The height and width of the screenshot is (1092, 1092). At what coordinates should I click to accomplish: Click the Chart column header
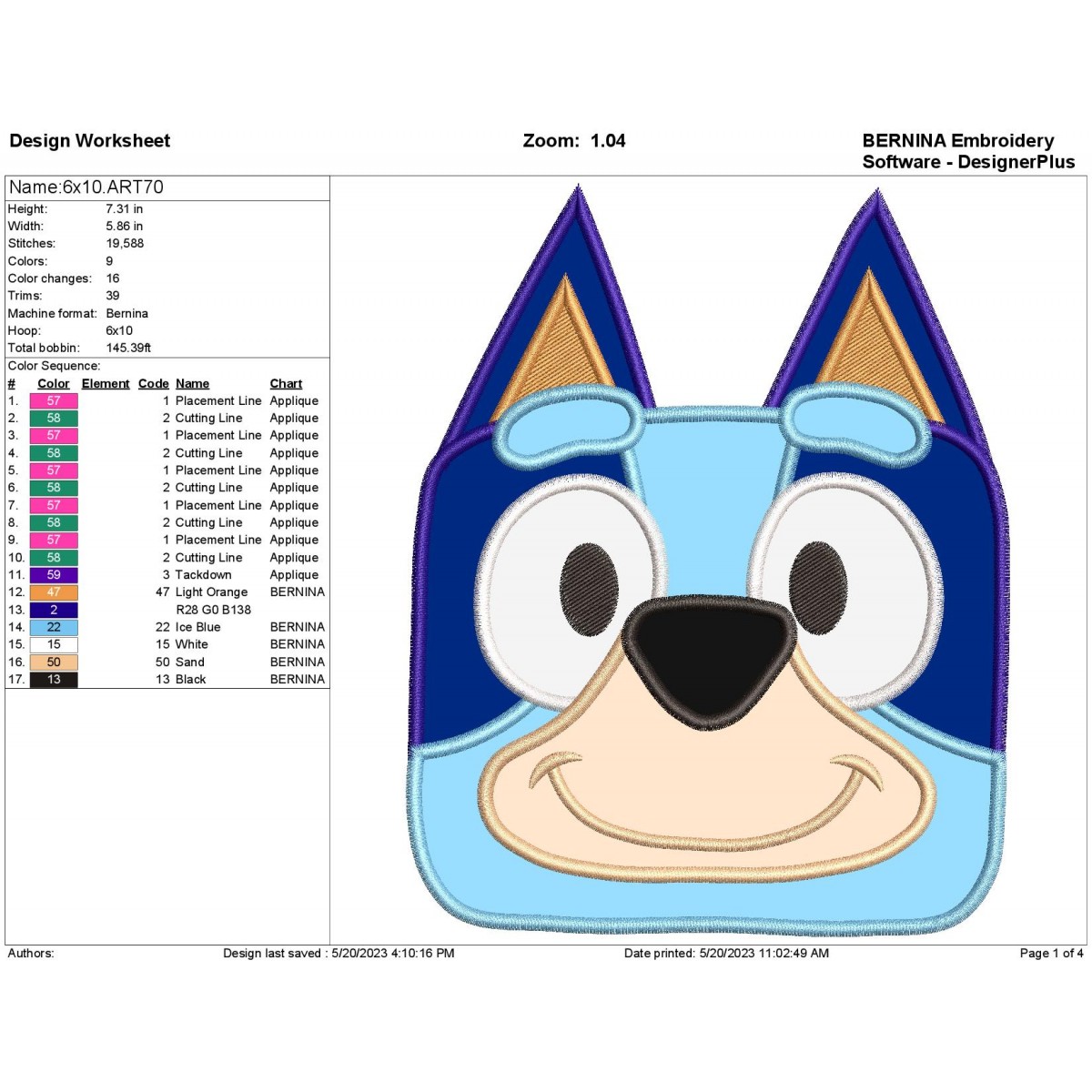click(286, 384)
